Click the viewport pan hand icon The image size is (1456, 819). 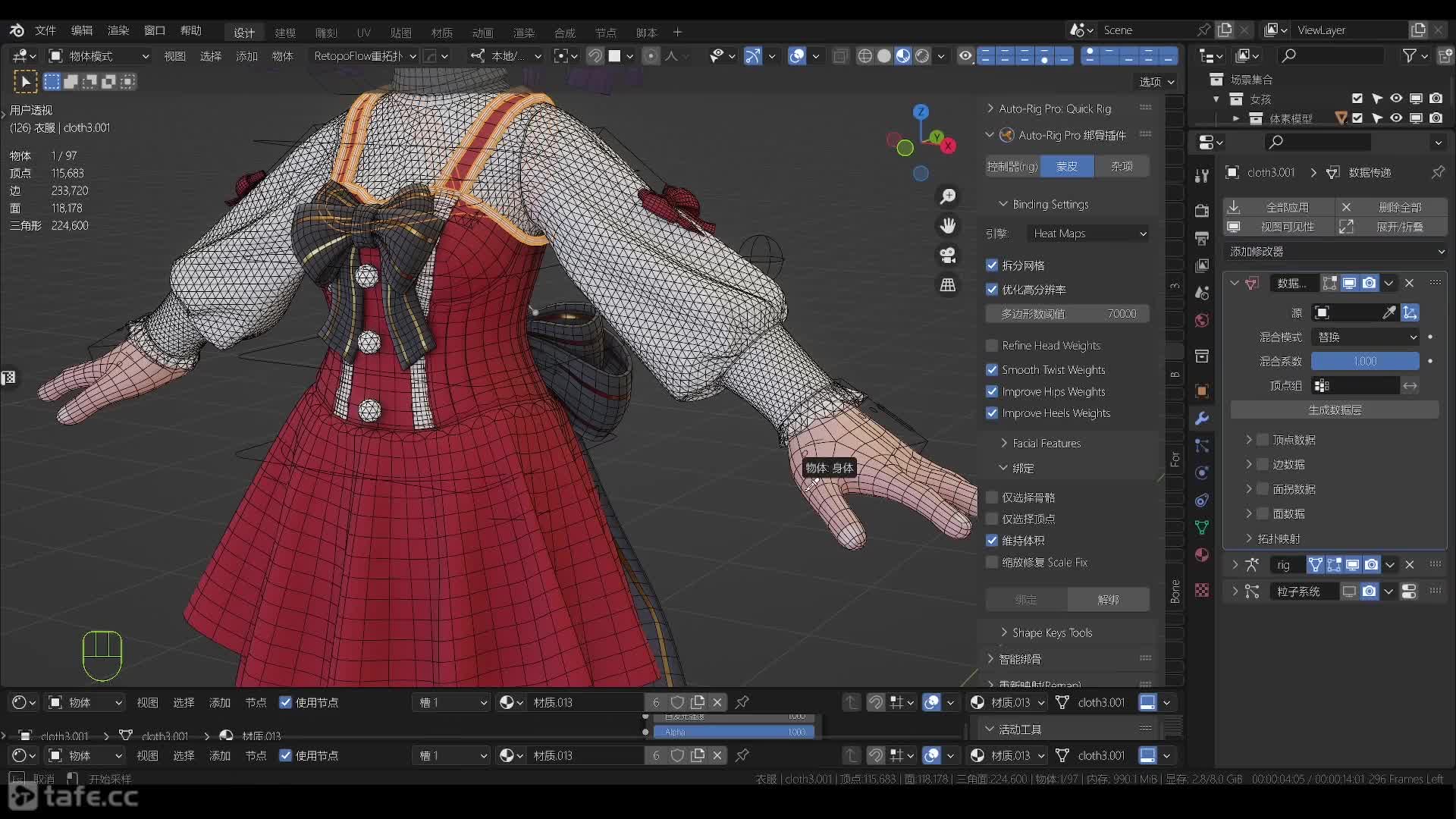[948, 226]
